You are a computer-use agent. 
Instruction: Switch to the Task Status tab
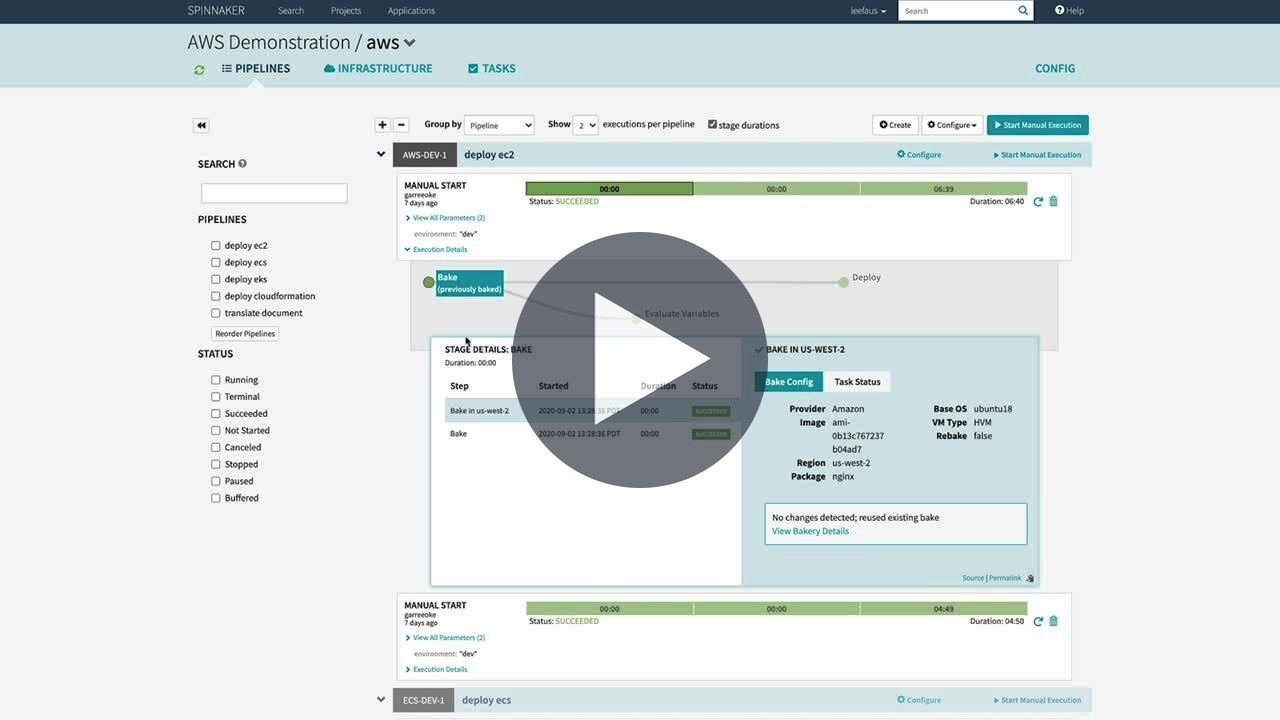(x=857, y=382)
